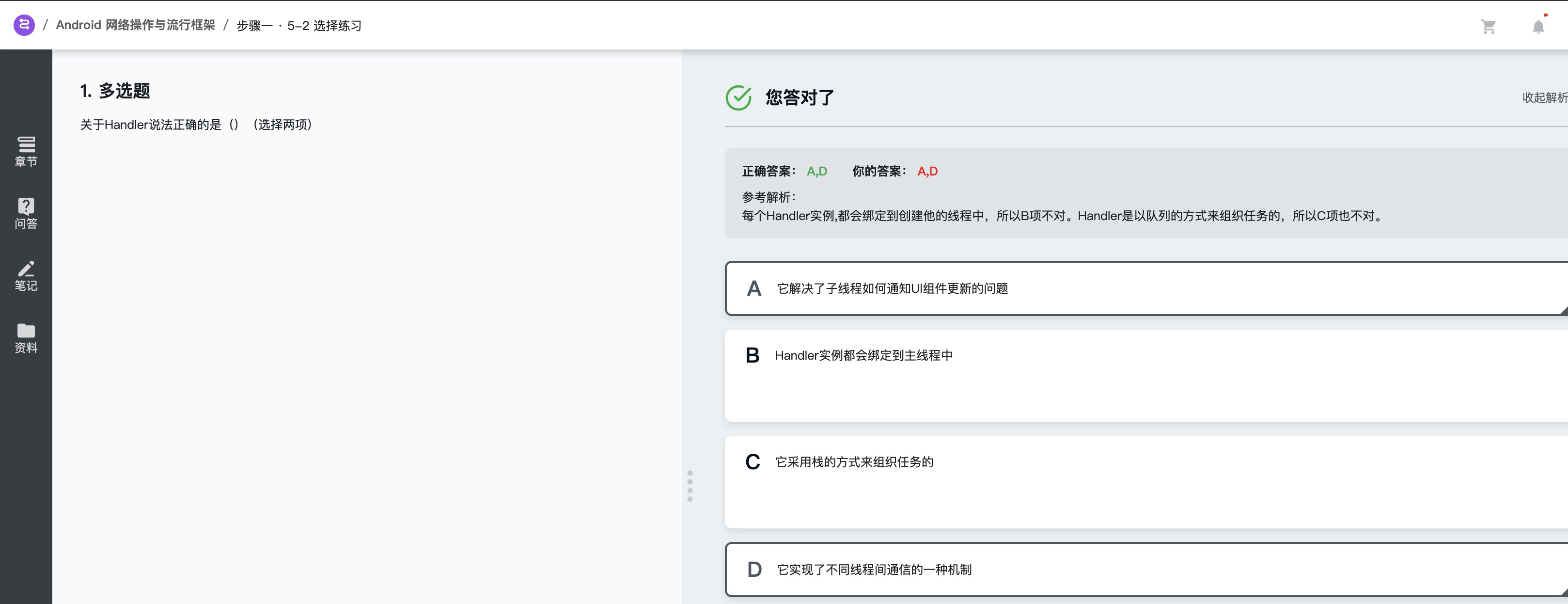Open the shopping cart icon
Image resolution: width=1568 pixels, height=604 pixels.
1488,26
